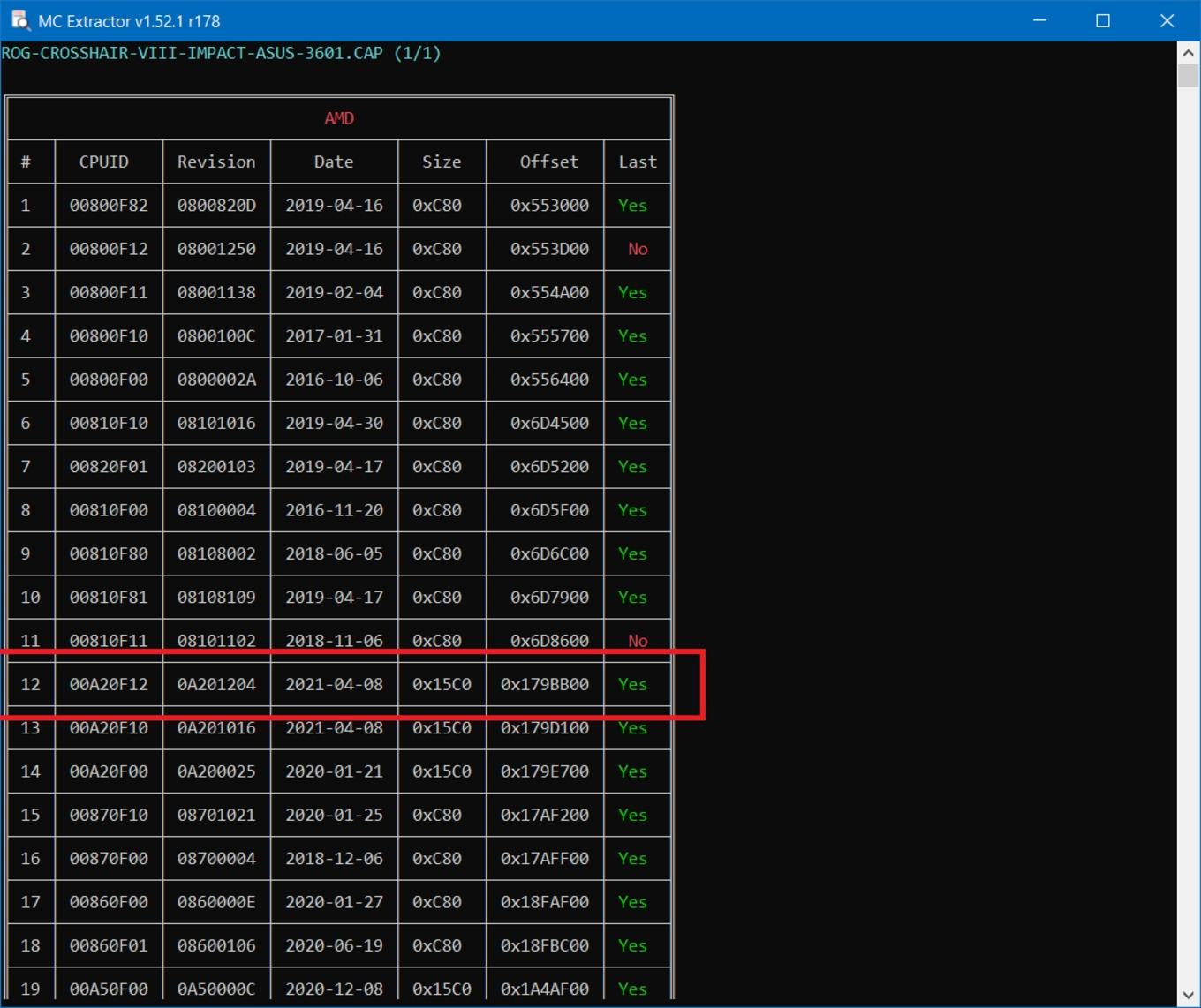Click CPUID value 00800F10
The image size is (1201, 1008).
(x=109, y=336)
